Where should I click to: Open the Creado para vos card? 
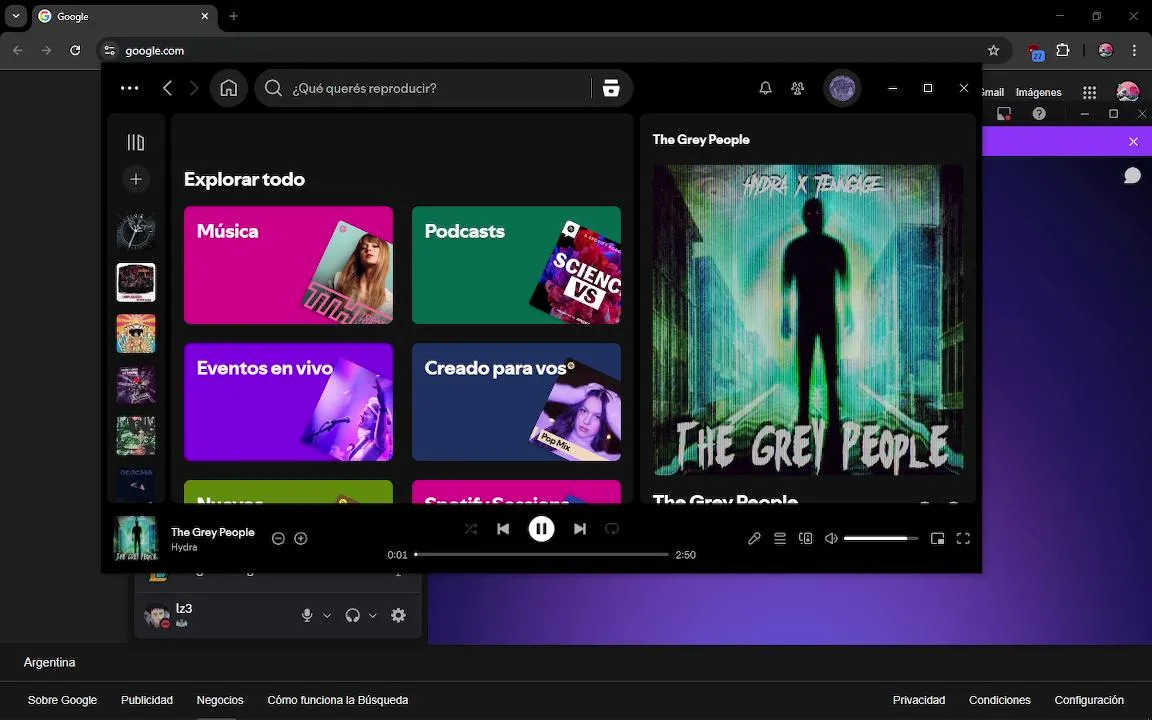[x=516, y=402]
